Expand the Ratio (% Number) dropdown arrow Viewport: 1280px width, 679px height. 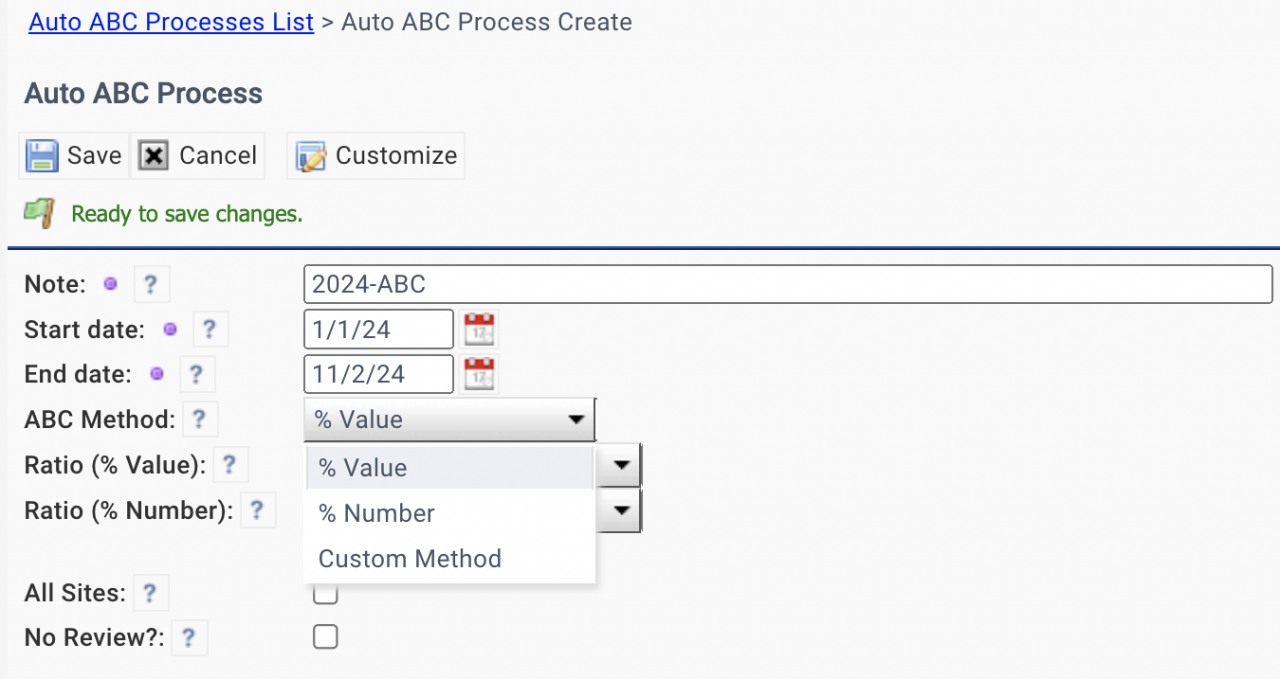621,511
